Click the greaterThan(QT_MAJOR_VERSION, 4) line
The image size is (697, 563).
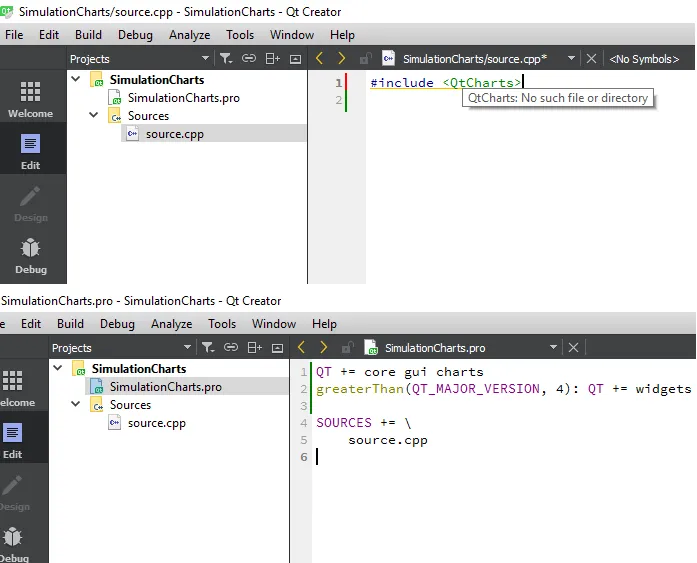pyautogui.click(x=504, y=389)
